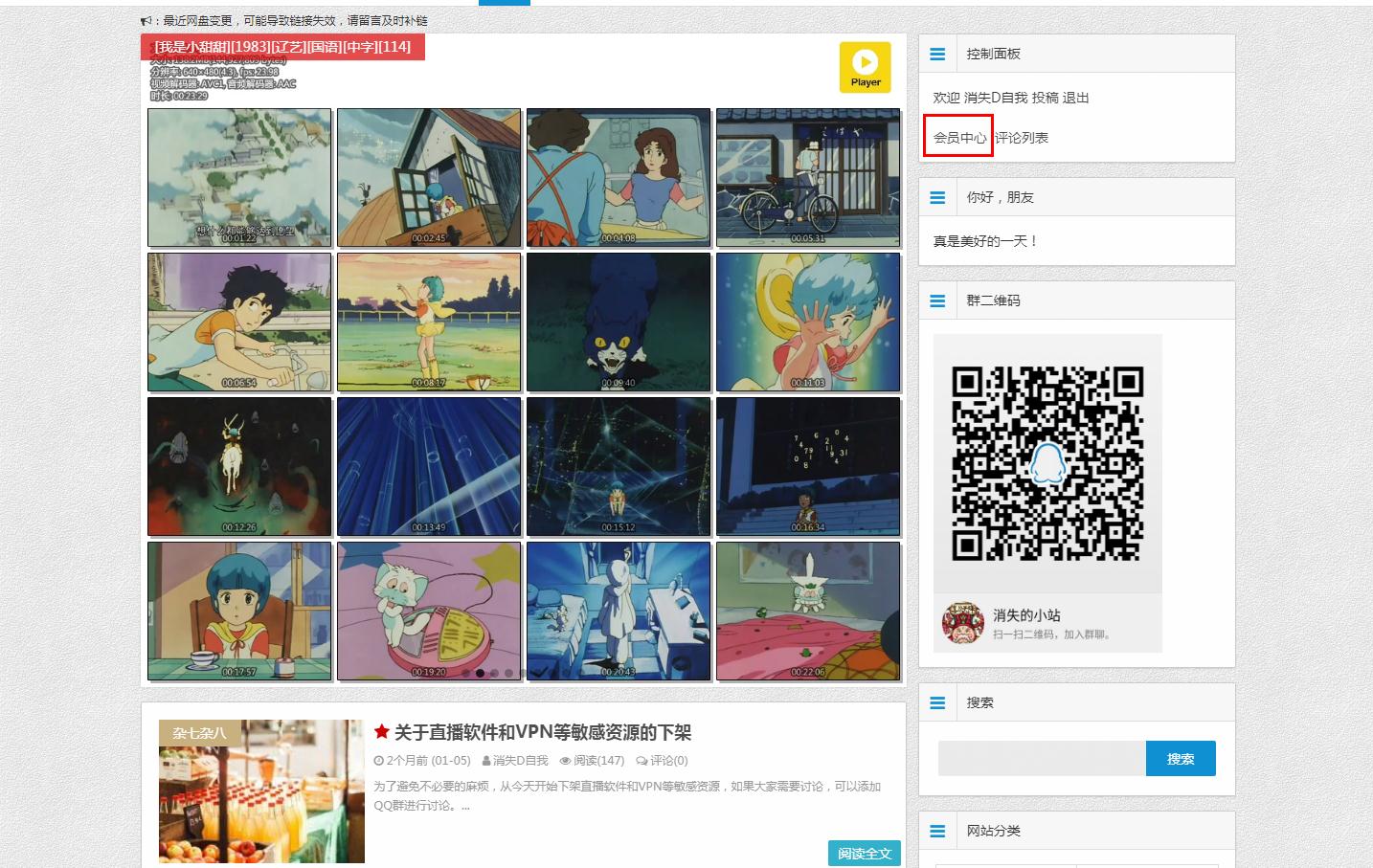
Task: Click video frame thumbnail at 00:16:34
Action: tap(808, 467)
